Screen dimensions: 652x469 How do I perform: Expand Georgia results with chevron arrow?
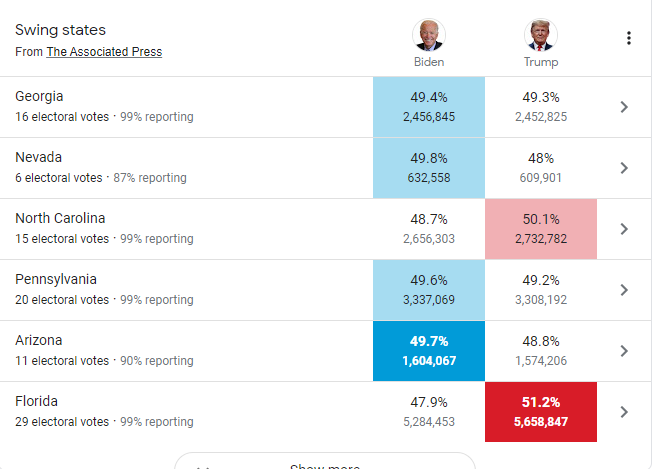point(624,107)
